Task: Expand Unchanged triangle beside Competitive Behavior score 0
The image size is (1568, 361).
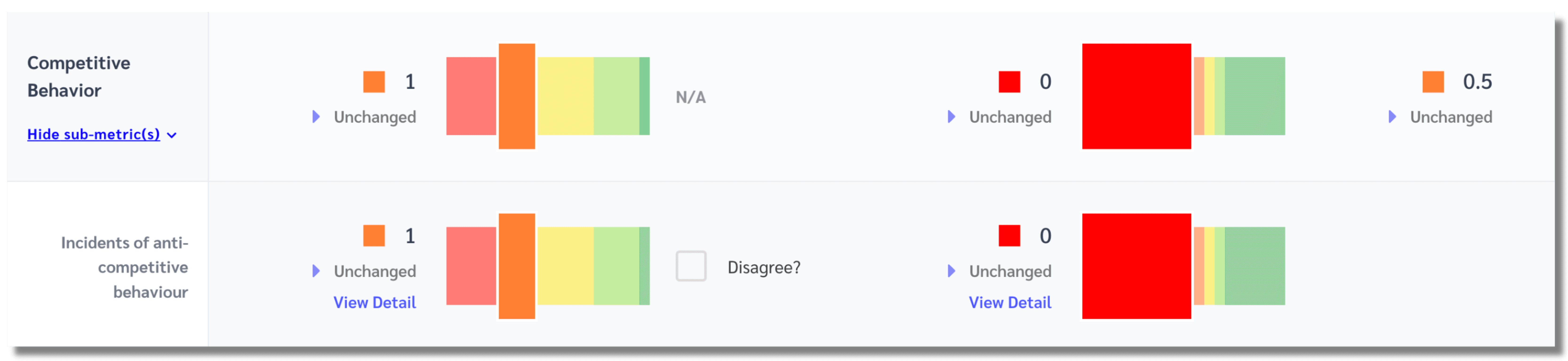Action: 951,116
